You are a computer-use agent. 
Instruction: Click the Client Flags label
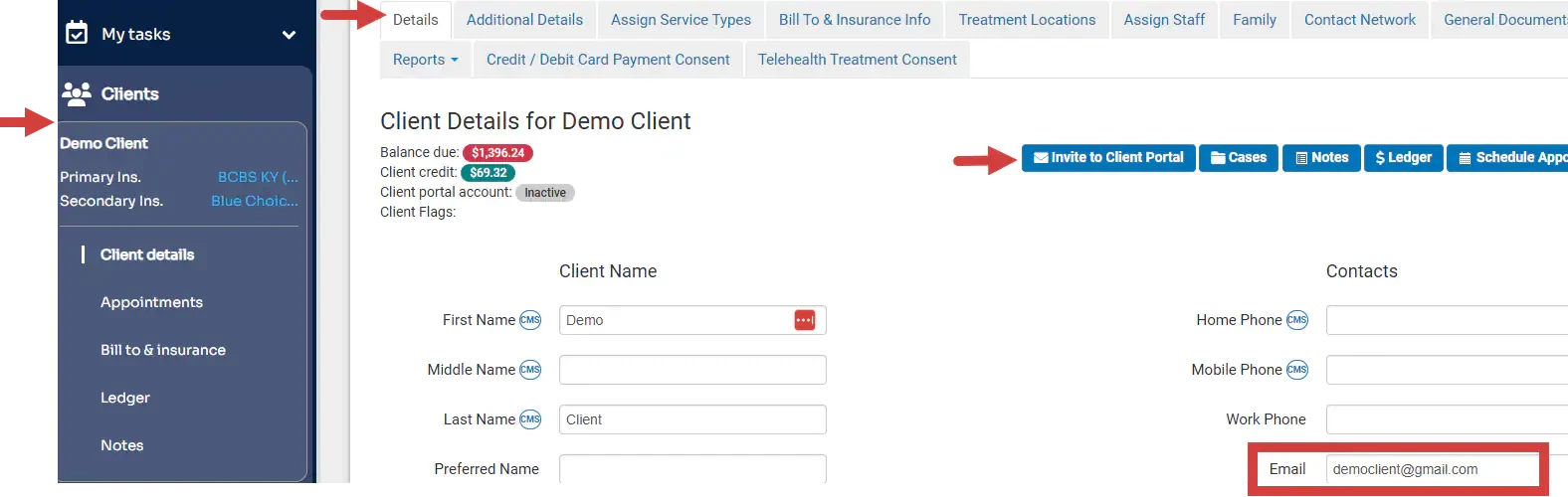click(418, 212)
